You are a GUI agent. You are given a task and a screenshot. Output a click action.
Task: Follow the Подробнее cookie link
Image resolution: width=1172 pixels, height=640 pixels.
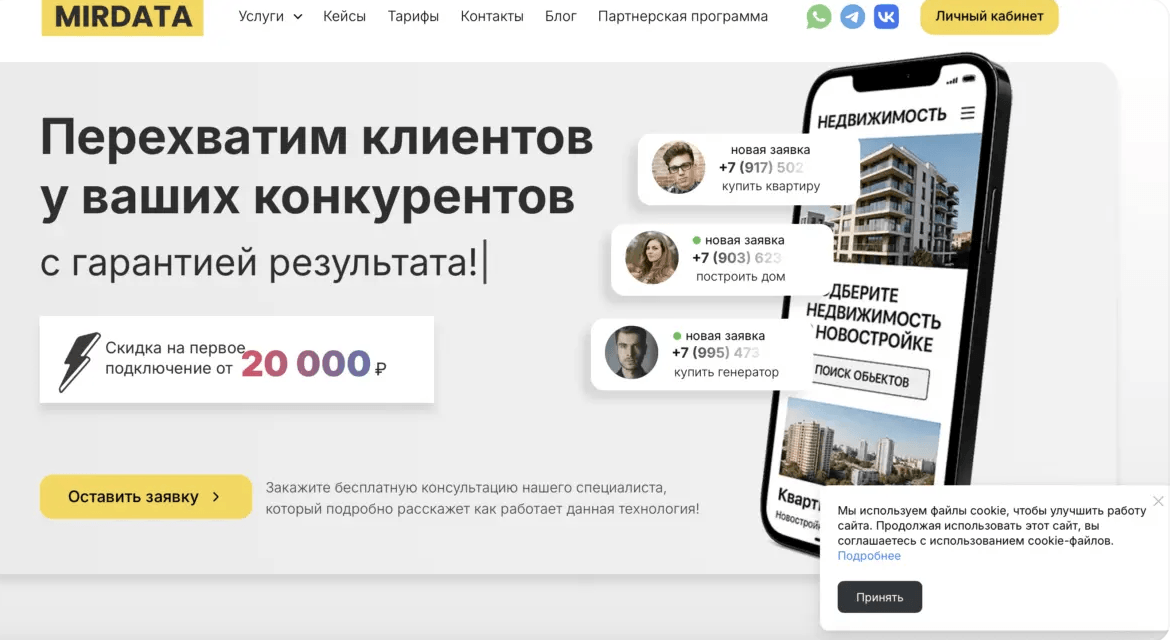click(869, 556)
